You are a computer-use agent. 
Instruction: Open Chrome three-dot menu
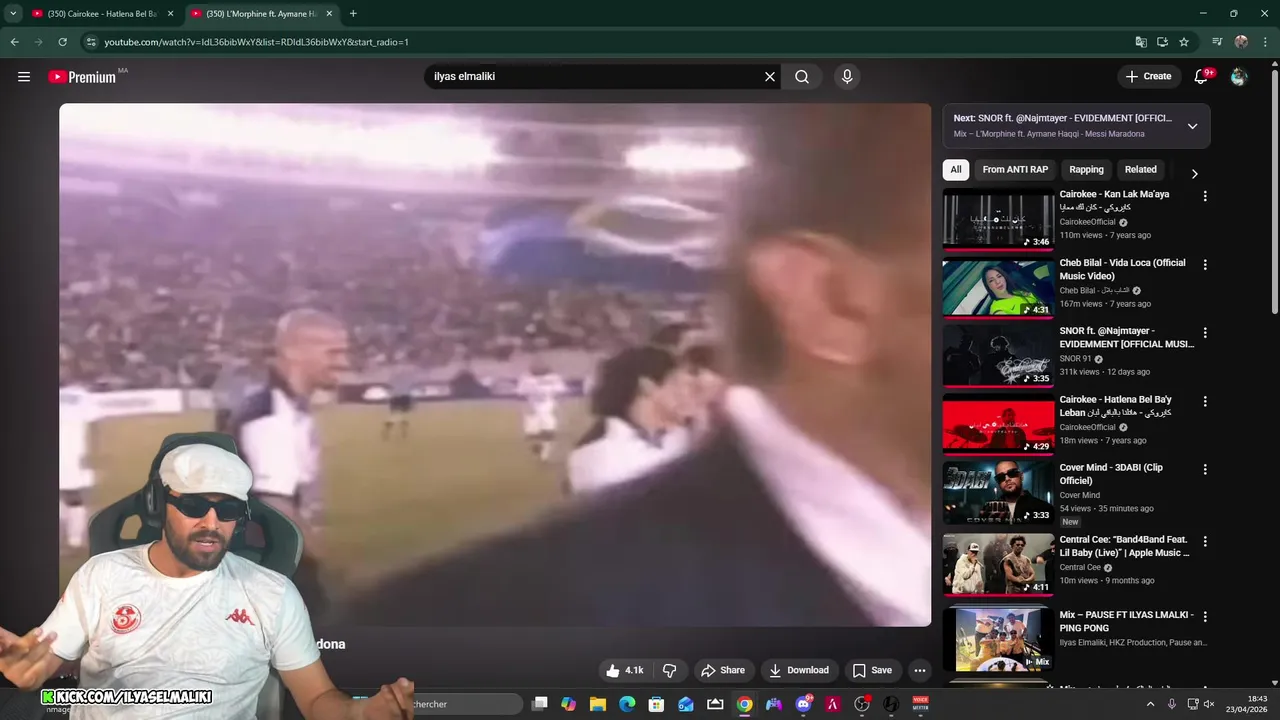coord(1265,42)
